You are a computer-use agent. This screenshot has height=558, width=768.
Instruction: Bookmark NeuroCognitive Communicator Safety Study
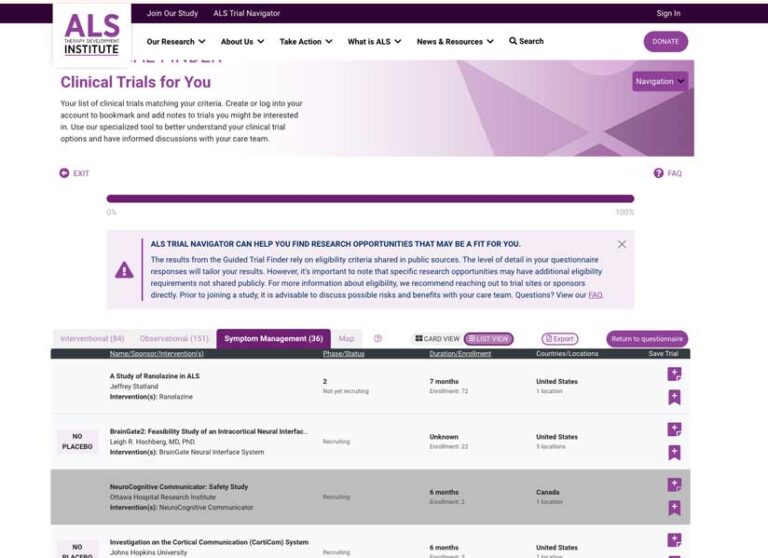674,508
